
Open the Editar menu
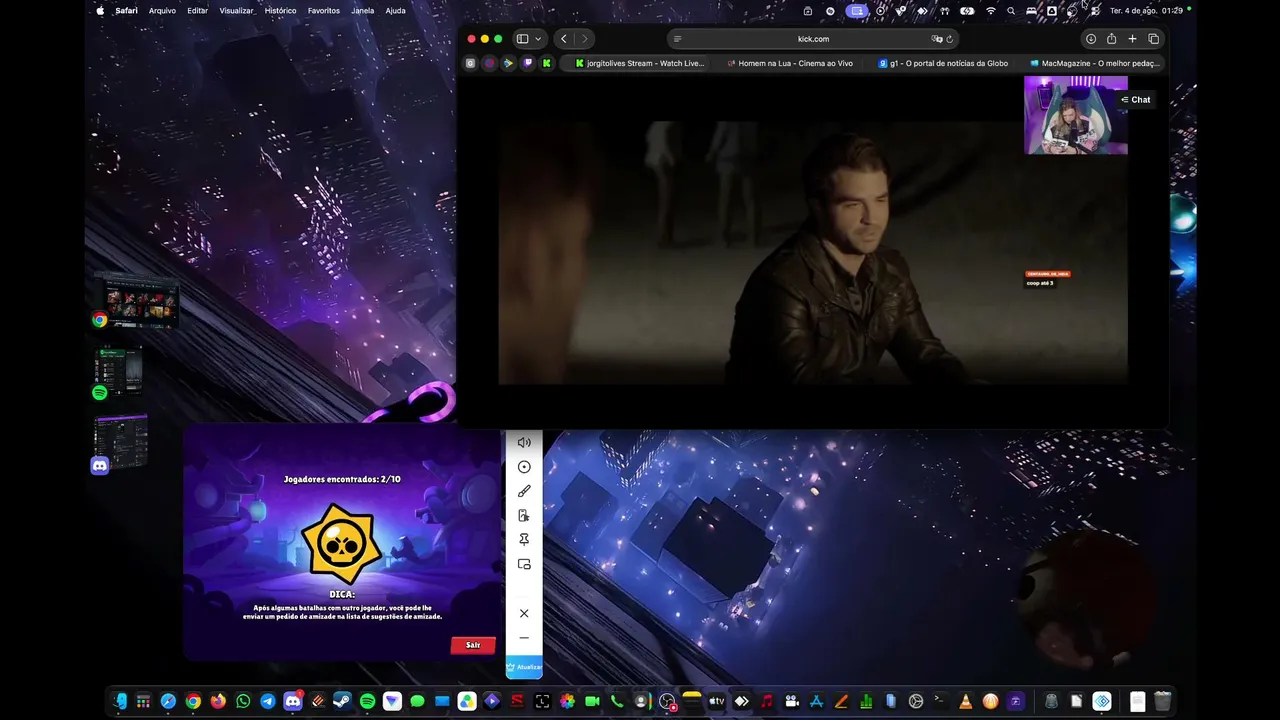[197, 11]
